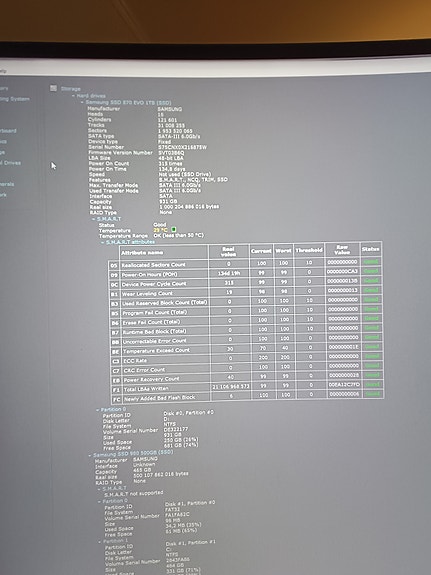
Task: Click the Raw Value column header
Action: (342, 250)
